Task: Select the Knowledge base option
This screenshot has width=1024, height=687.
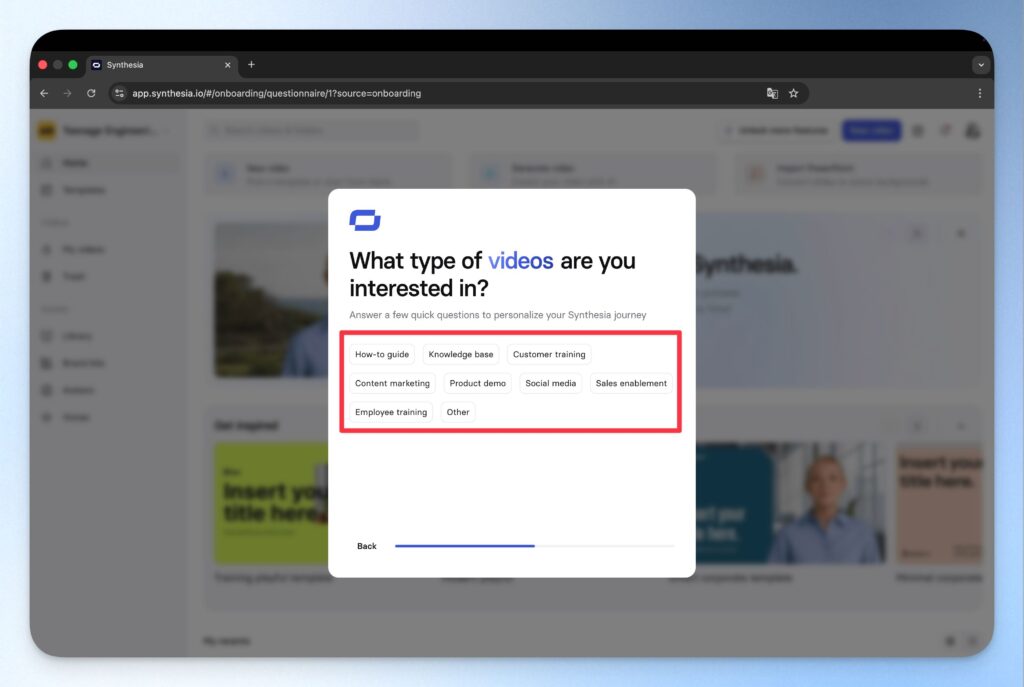Action: [461, 354]
